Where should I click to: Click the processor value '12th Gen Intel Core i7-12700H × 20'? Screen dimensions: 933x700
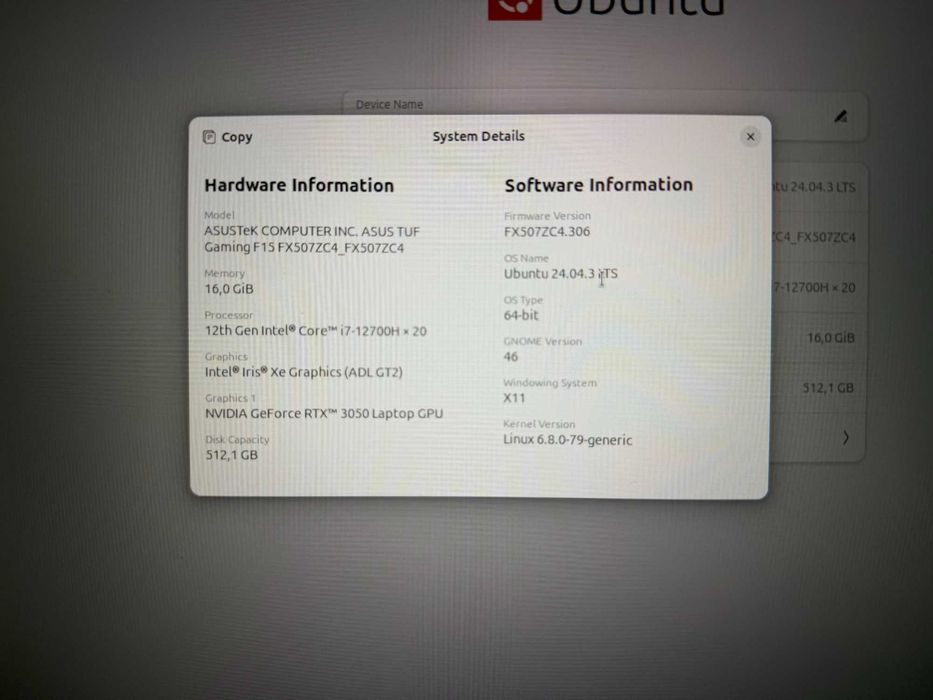tap(315, 331)
